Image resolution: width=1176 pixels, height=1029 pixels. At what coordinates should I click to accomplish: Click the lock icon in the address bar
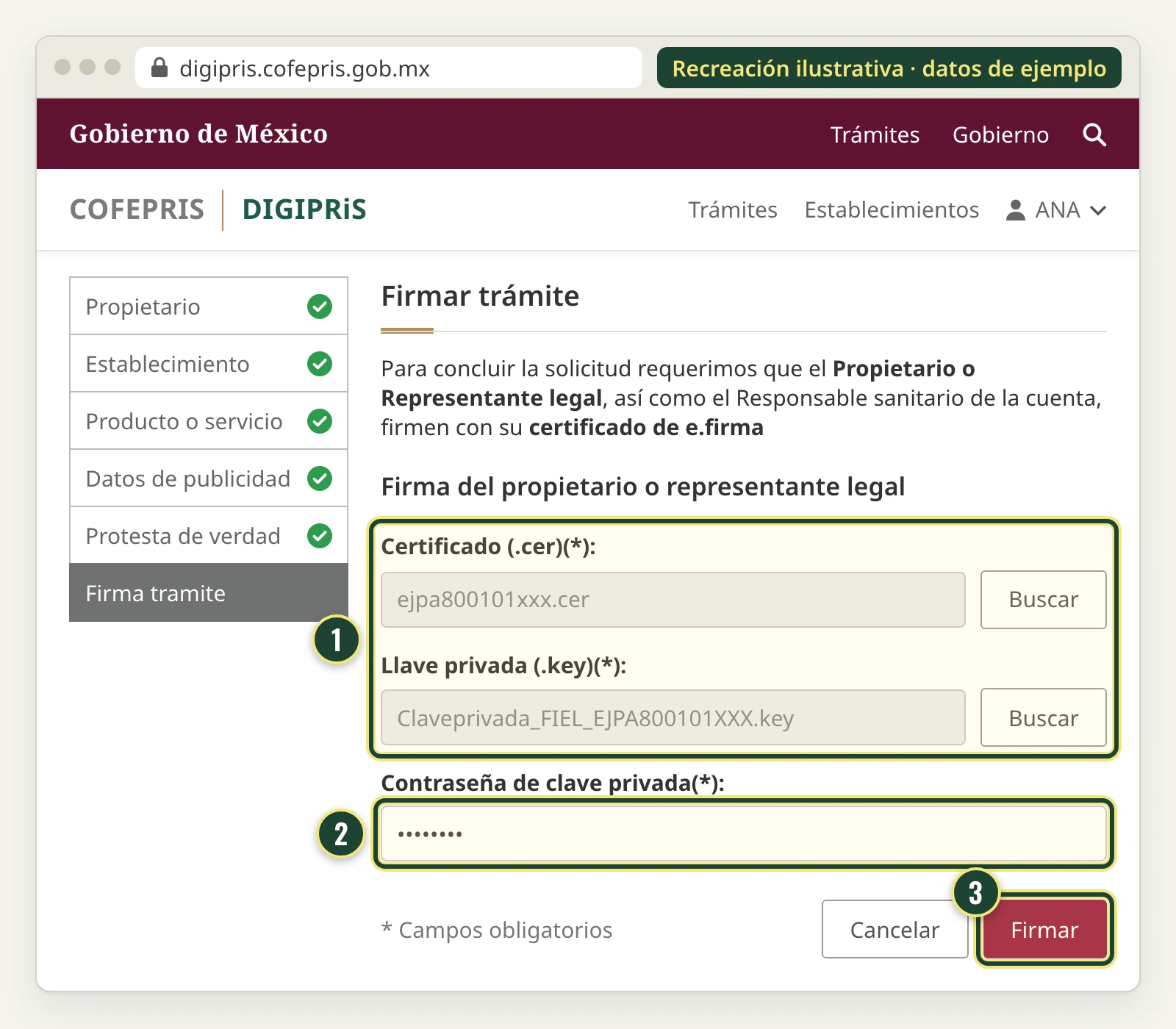(159, 68)
